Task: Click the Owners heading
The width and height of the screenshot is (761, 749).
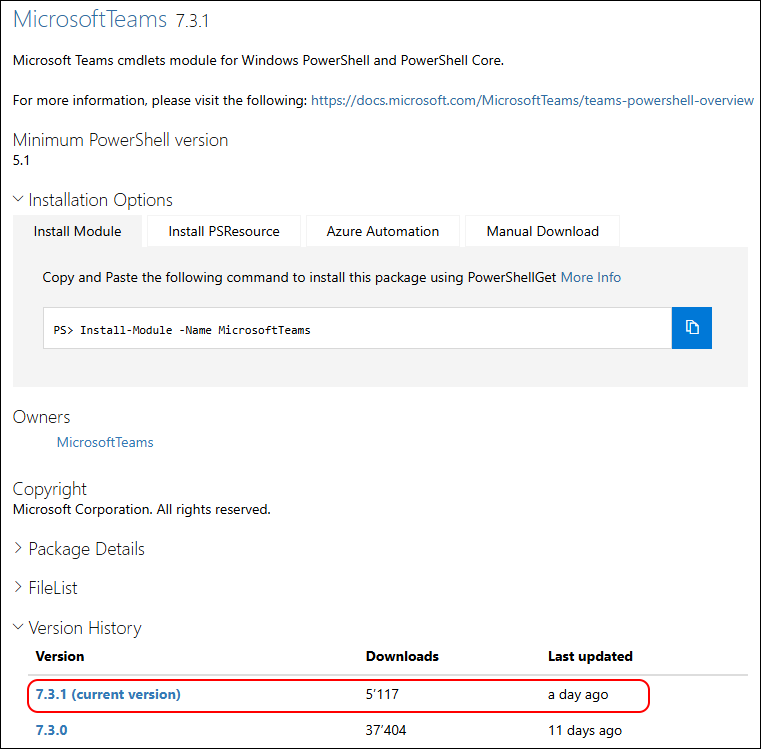Action: 41,417
